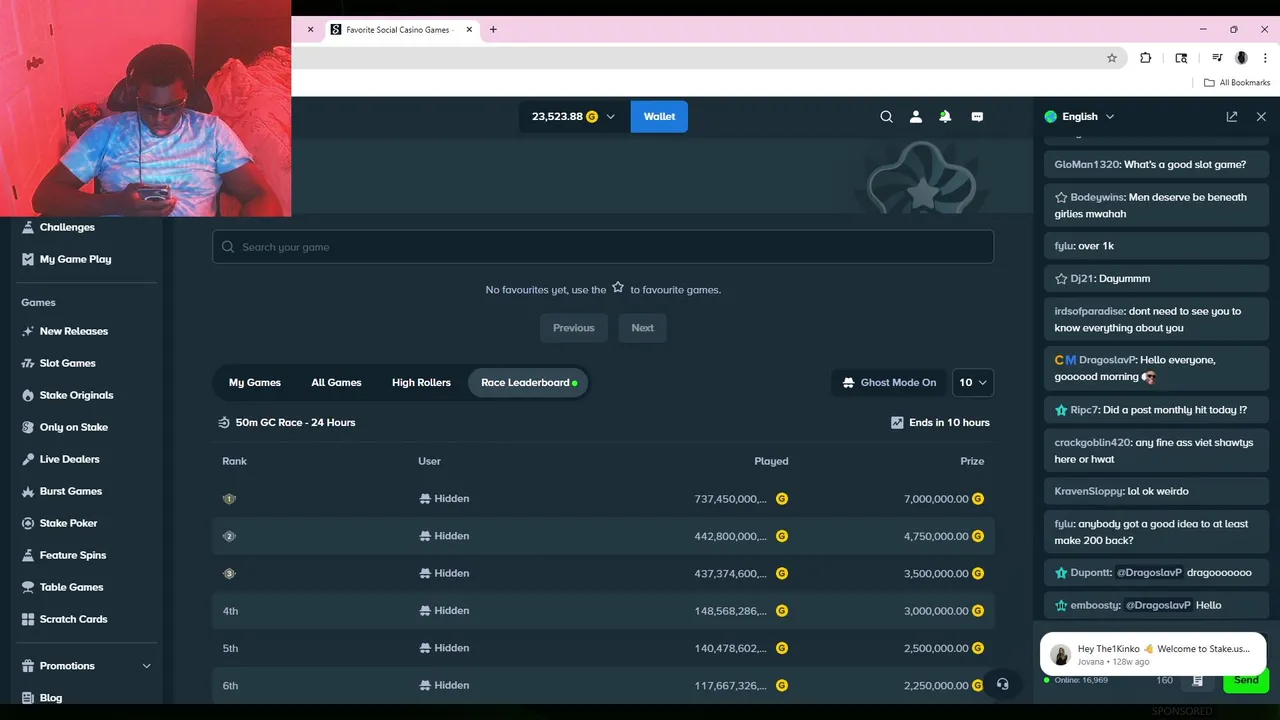The height and width of the screenshot is (720, 1280).
Task: Click Ripc7 username in chat
Action: point(1084,410)
